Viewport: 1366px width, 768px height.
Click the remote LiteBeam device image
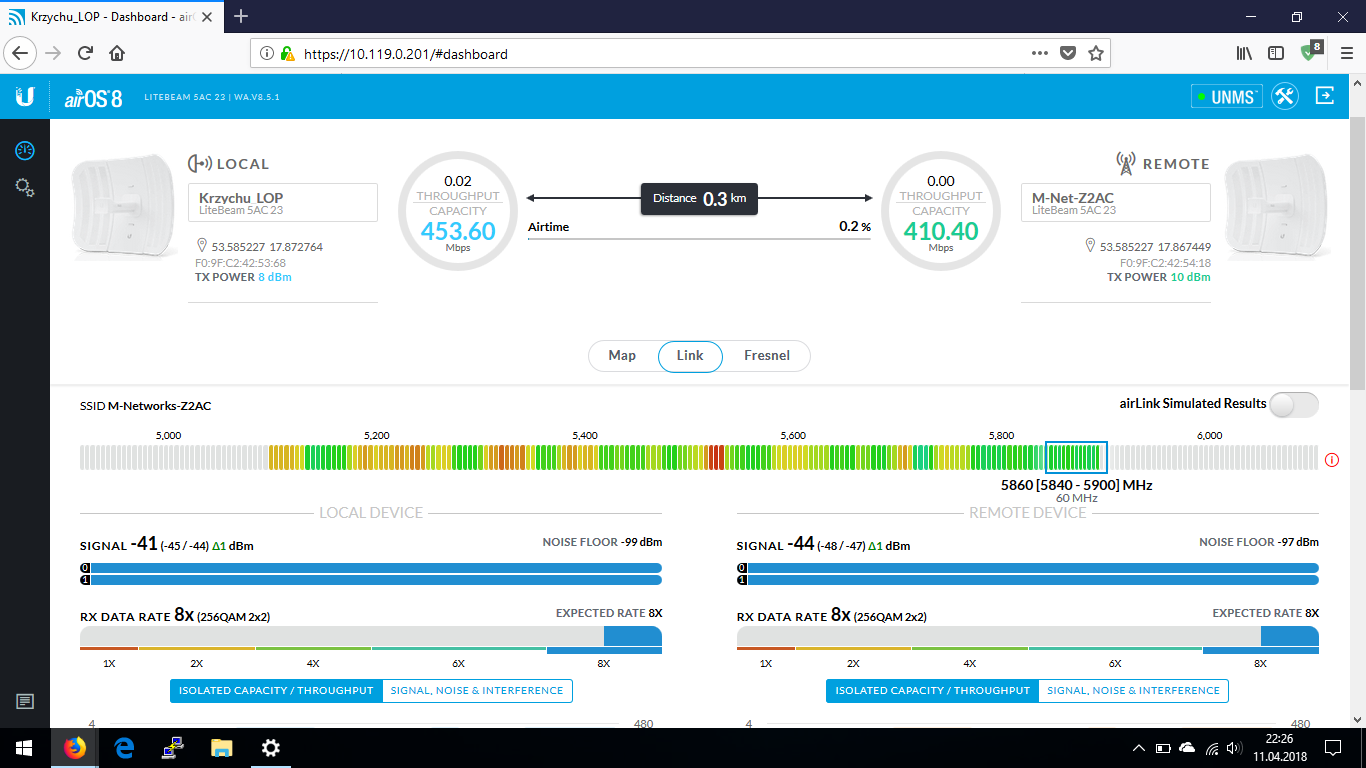[x=1275, y=205]
